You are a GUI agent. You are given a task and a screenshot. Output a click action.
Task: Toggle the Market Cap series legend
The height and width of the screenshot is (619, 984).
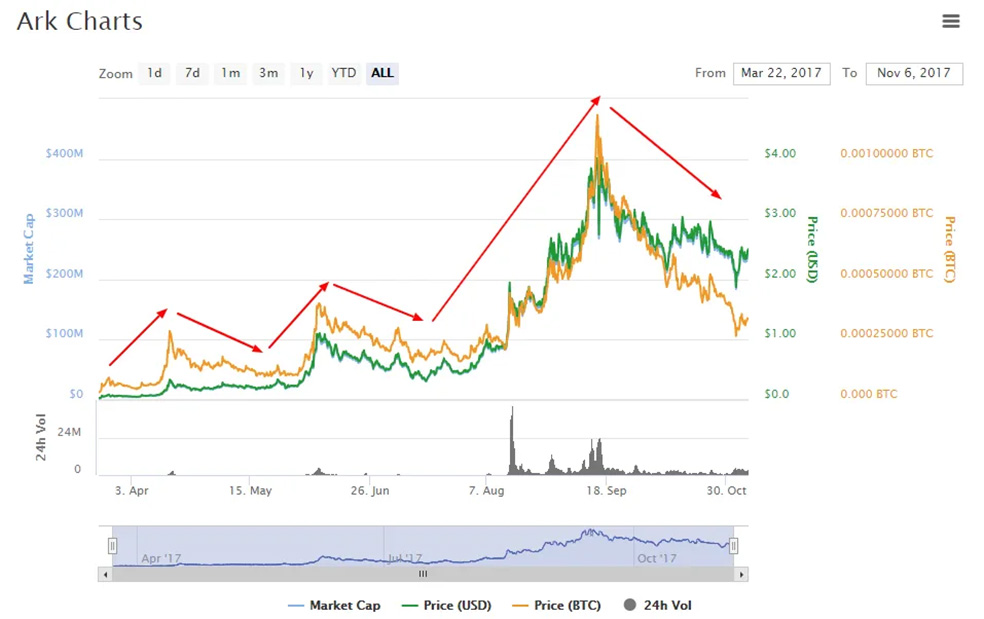(334, 606)
